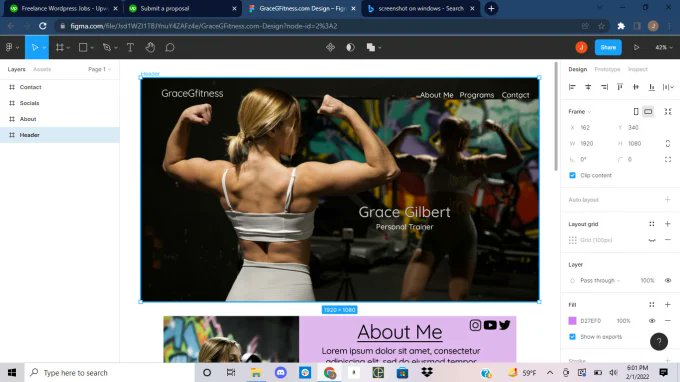The image size is (680, 382).
Task: Click the purple D27EF0 fill swatch
Action: click(572, 320)
